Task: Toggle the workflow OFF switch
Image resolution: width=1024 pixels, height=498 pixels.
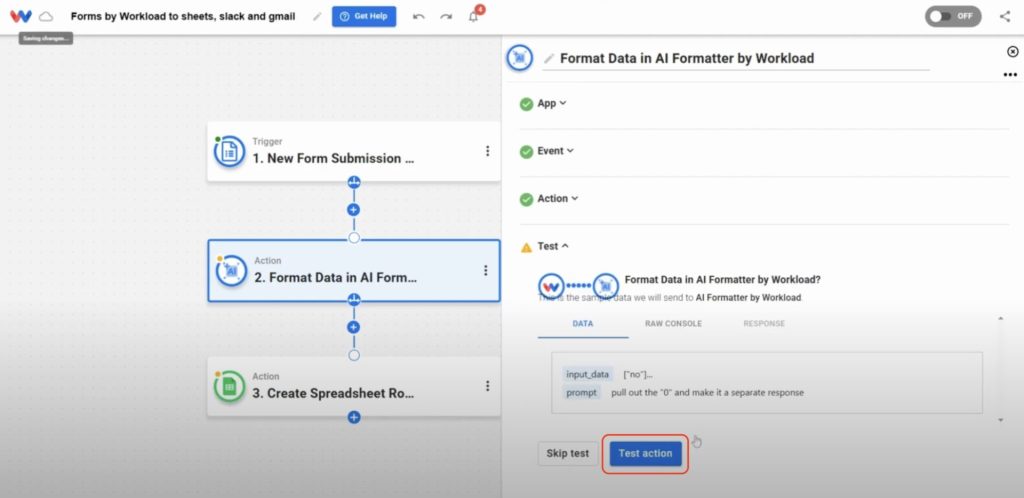Action: tap(953, 16)
